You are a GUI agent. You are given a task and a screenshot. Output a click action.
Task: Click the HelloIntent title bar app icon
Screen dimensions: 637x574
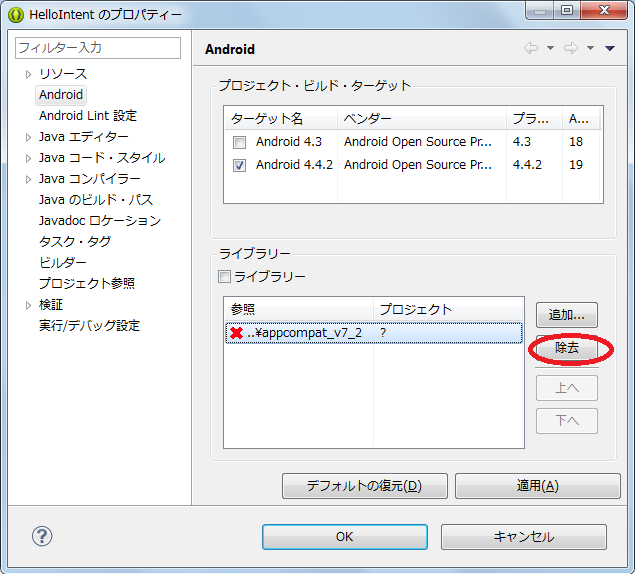coord(16,15)
